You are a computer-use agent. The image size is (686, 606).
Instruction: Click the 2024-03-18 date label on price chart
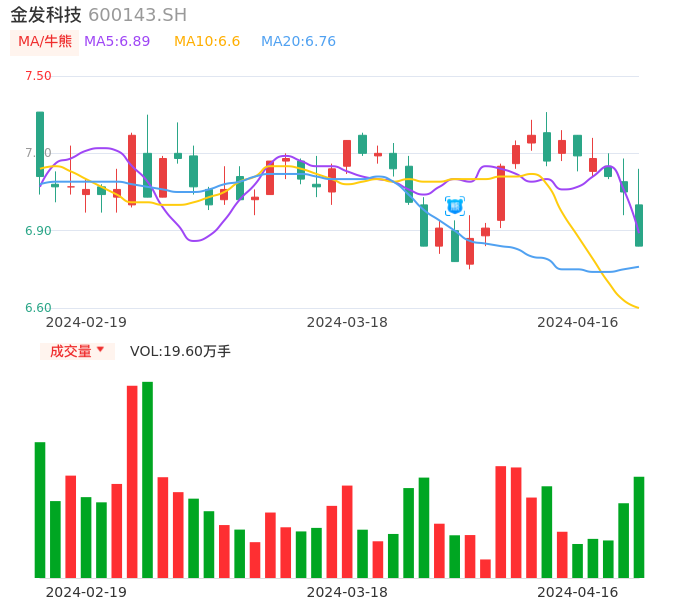click(x=347, y=322)
